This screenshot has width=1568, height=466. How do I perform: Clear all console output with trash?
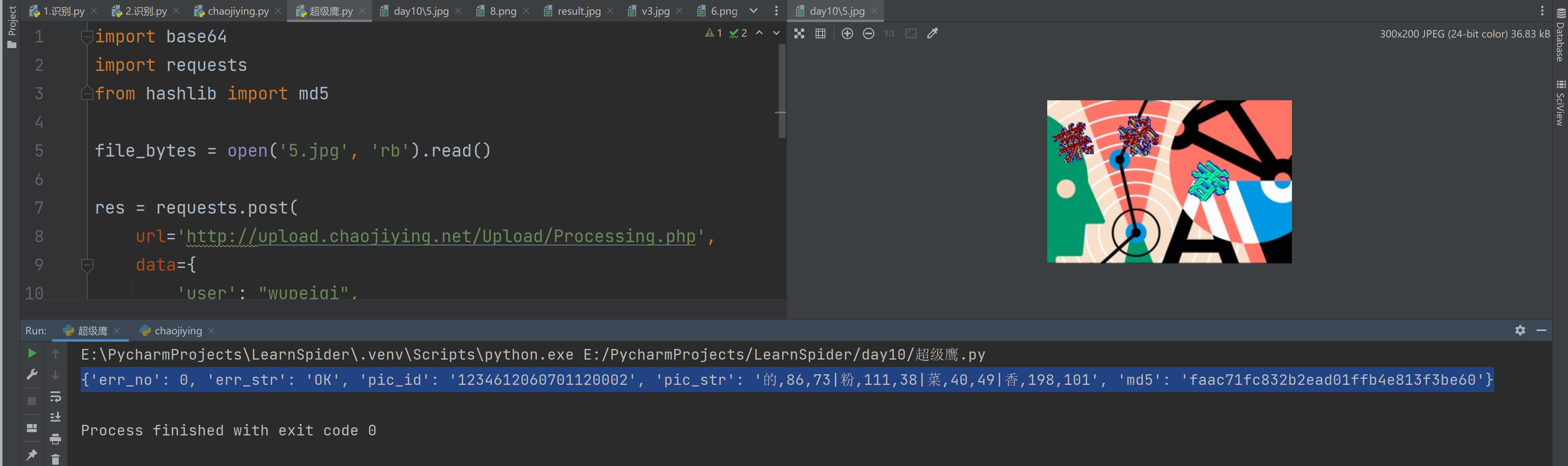click(55, 459)
